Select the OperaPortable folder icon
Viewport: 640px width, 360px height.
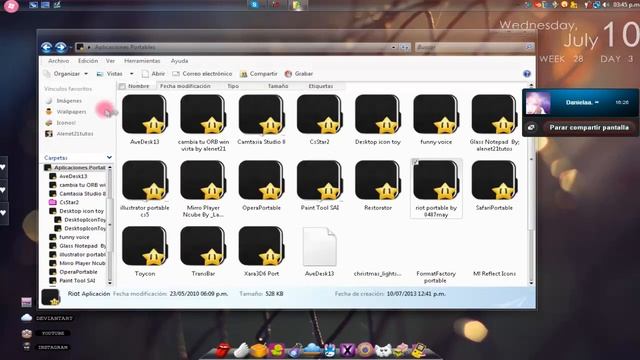[x=261, y=180]
